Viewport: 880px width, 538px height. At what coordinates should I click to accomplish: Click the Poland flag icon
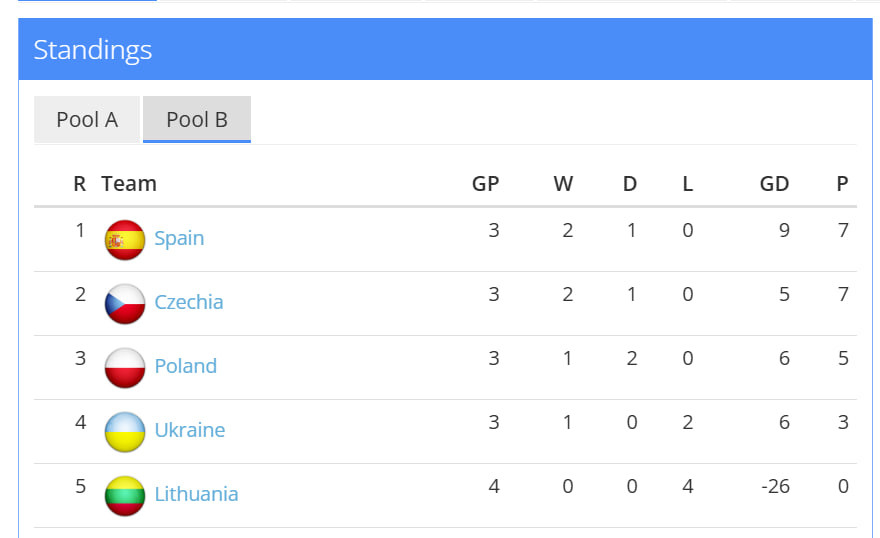point(125,368)
